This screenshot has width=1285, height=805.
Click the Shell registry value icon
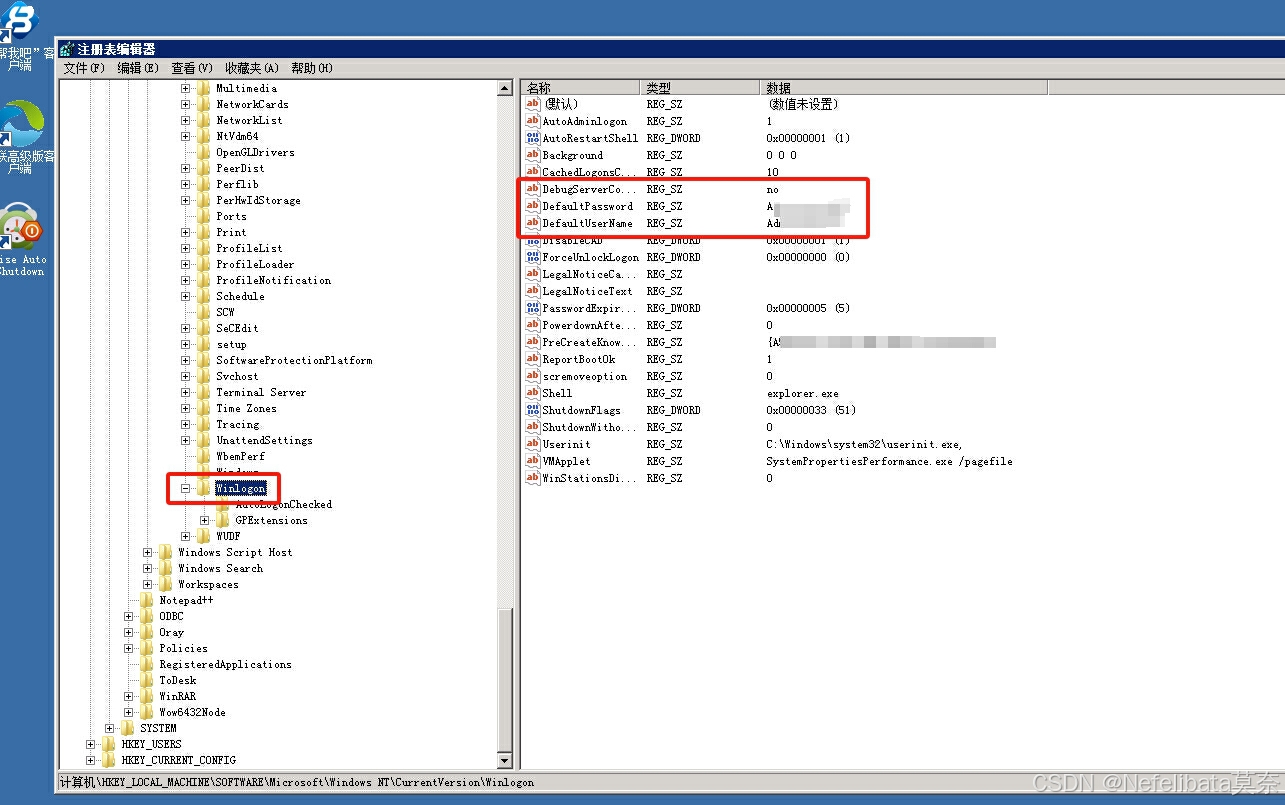(x=532, y=393)
